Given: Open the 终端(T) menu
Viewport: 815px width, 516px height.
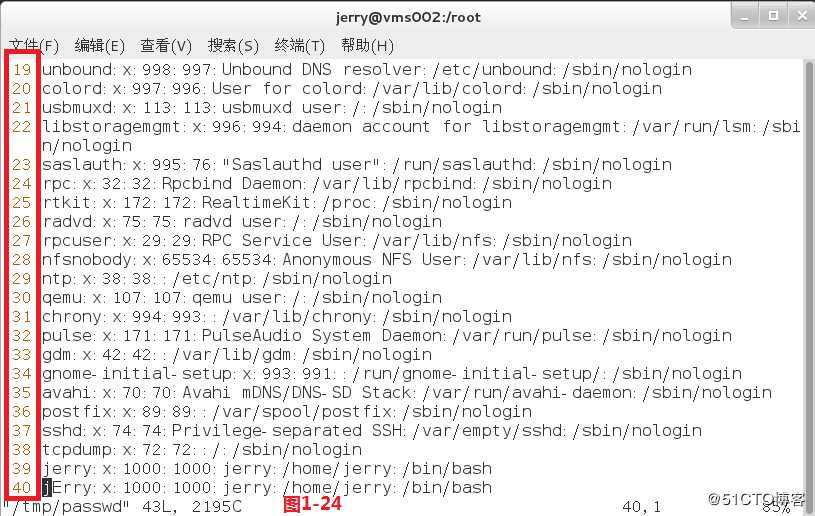Looking at the screenshot, I should pyautogui.click(x=299, y=46).
